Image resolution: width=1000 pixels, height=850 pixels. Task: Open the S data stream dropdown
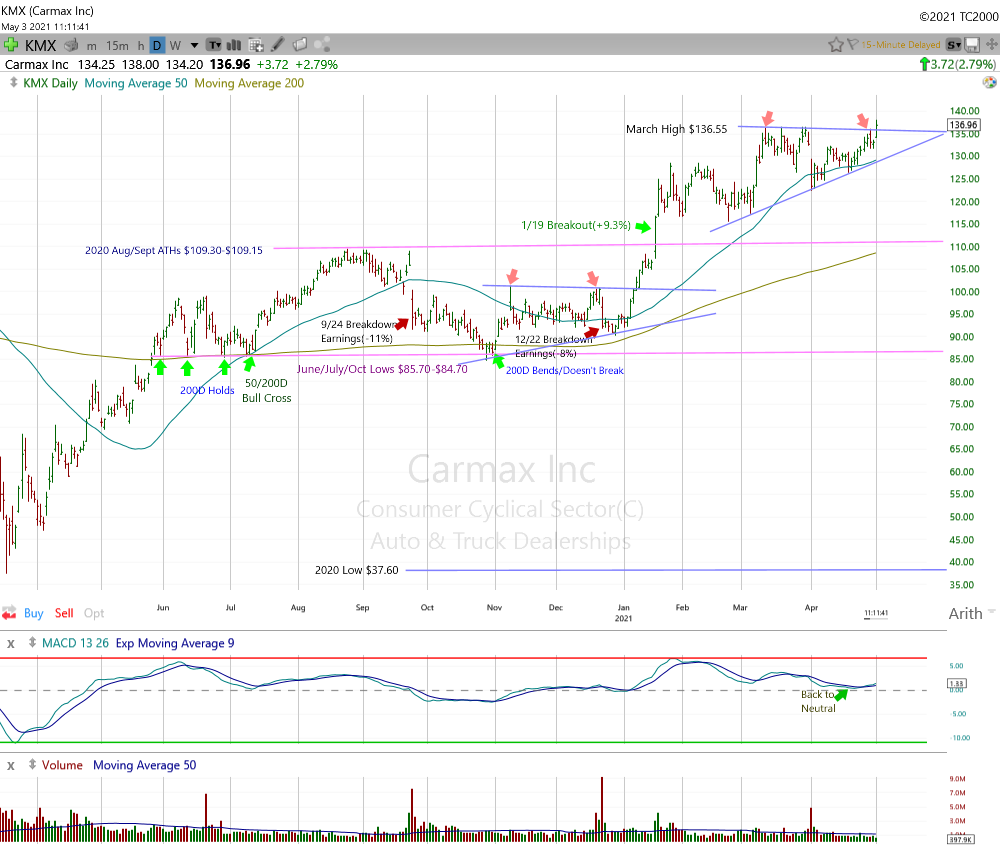tap(953, 45)
